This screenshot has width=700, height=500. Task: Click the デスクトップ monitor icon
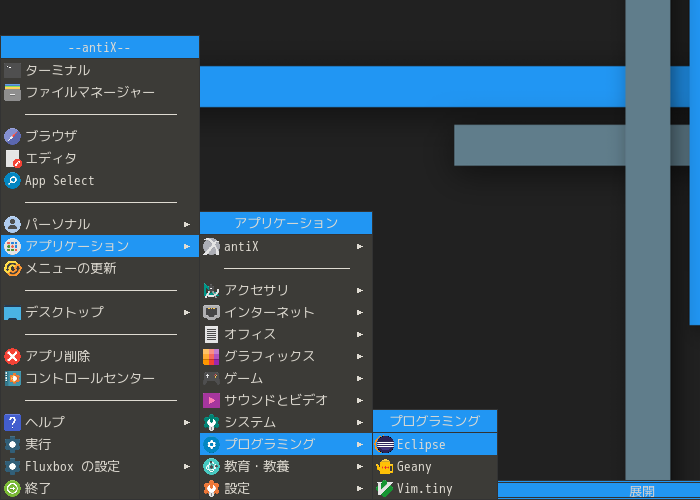click(x=12, y=312)
